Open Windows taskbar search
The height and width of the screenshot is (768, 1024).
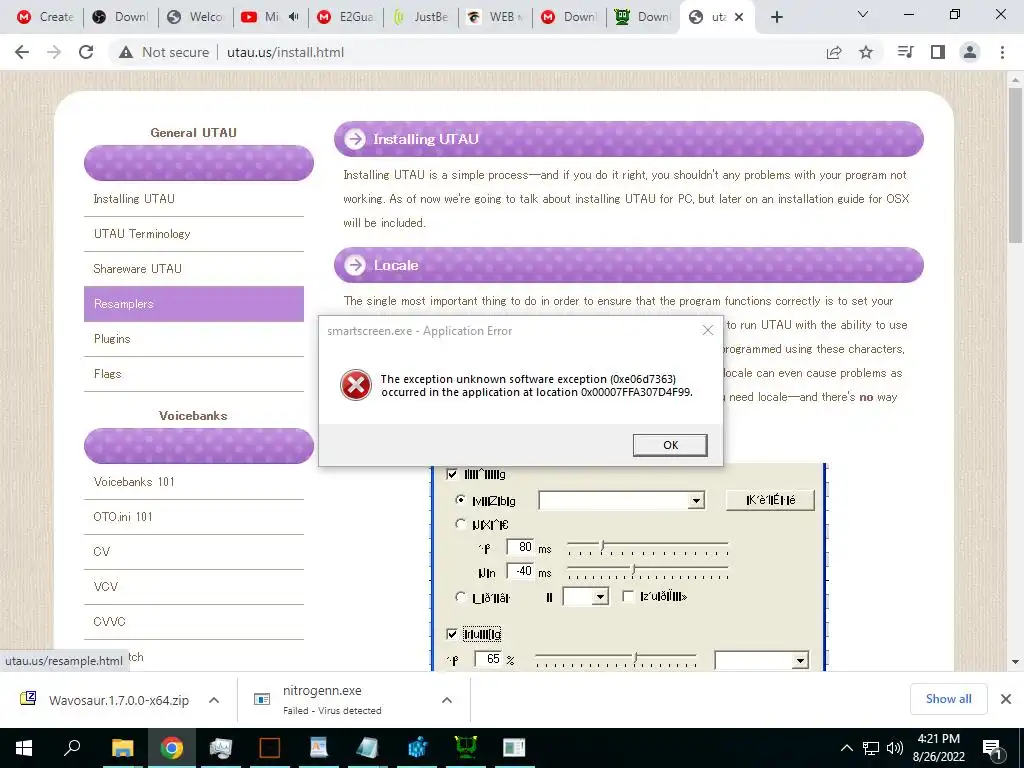72,748
